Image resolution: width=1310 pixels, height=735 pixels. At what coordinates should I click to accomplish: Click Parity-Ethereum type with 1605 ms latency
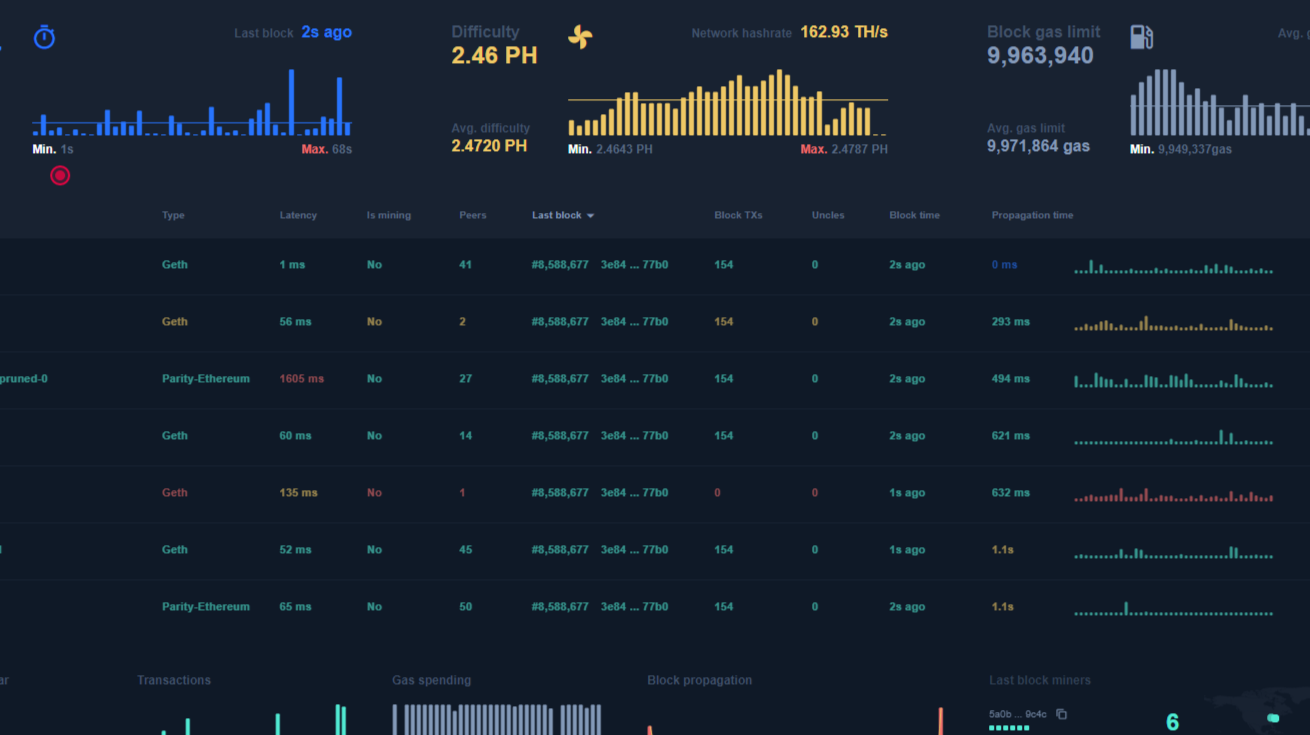point(206,379)
